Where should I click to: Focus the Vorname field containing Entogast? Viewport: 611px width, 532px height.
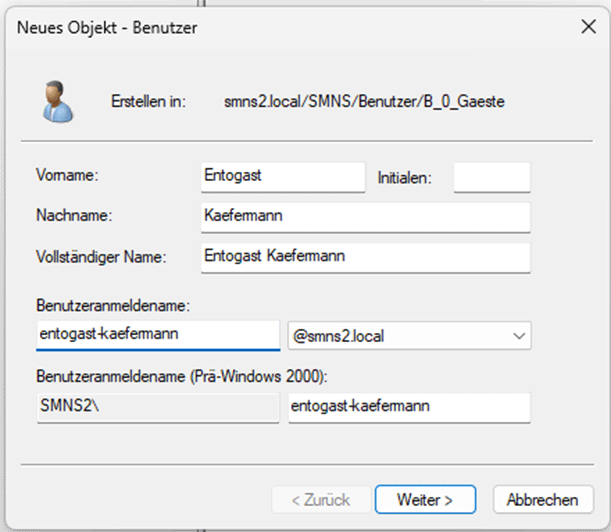click(282, 176)
